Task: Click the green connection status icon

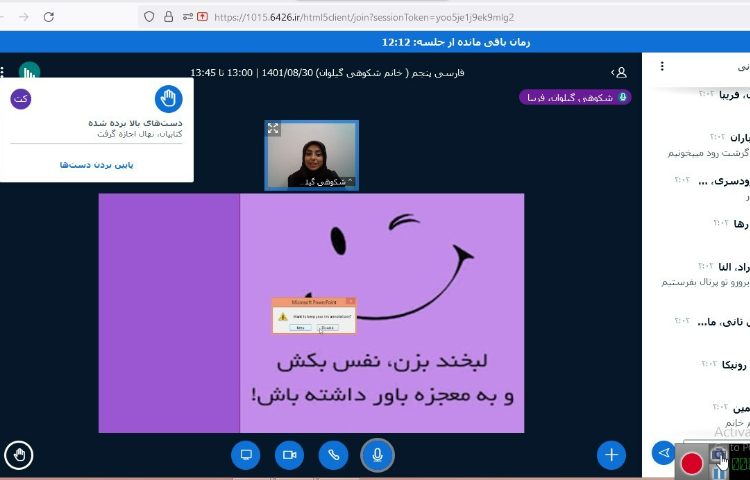Action: tap(30, 71)
